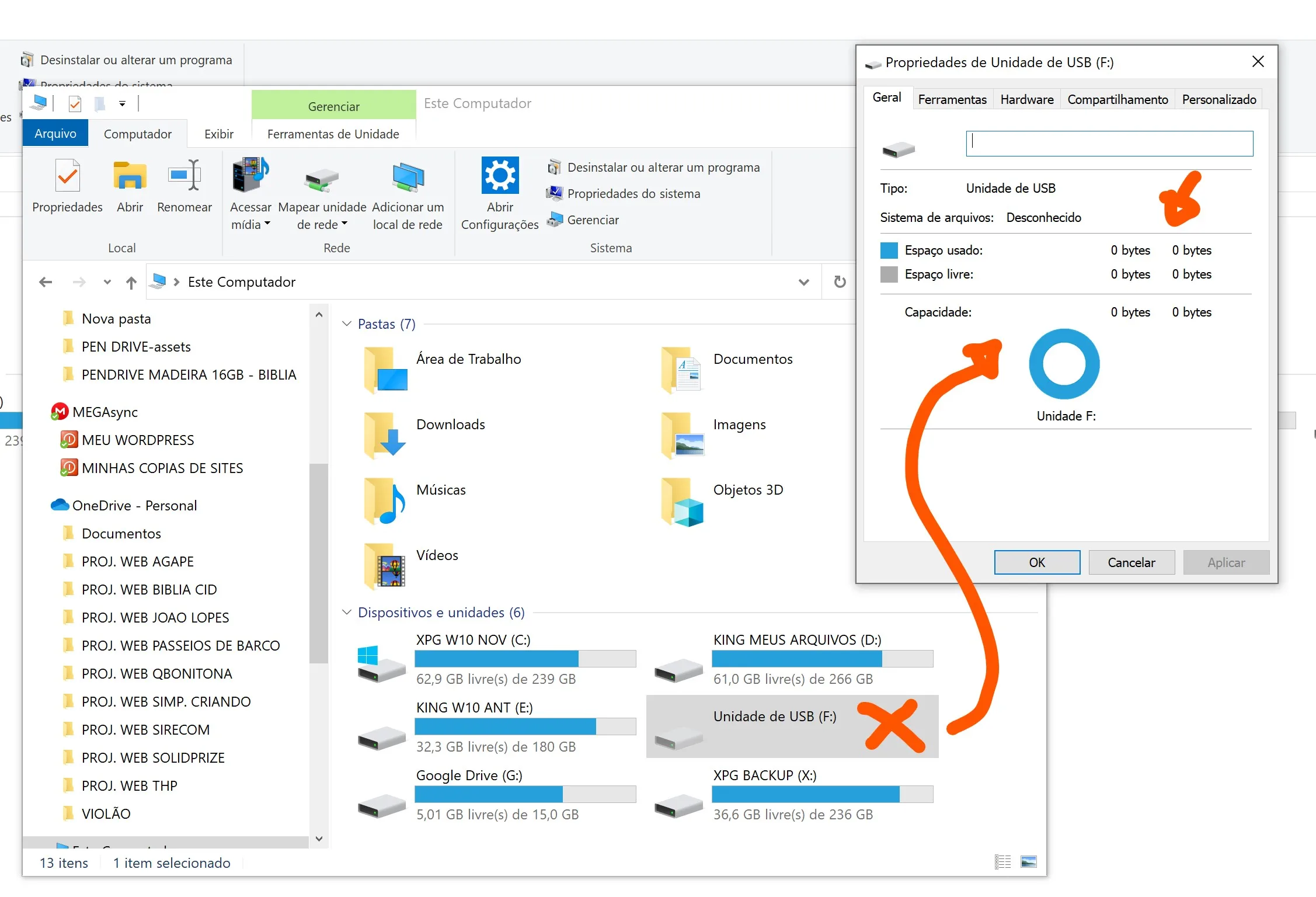
Task: Click the Renomear ribbon icon
Action: pos(184,175)
